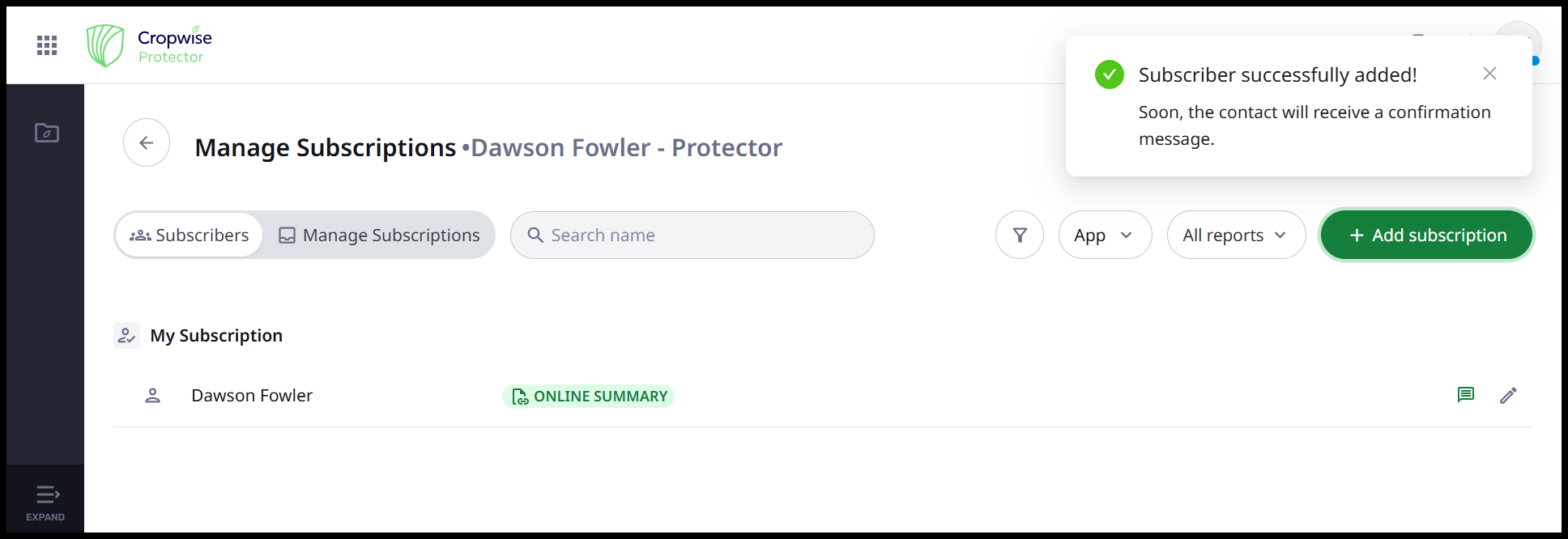This screenshot has width=1568, height=539.
Task: Click the Online Summary badge
Action: (x=589, y=397)
